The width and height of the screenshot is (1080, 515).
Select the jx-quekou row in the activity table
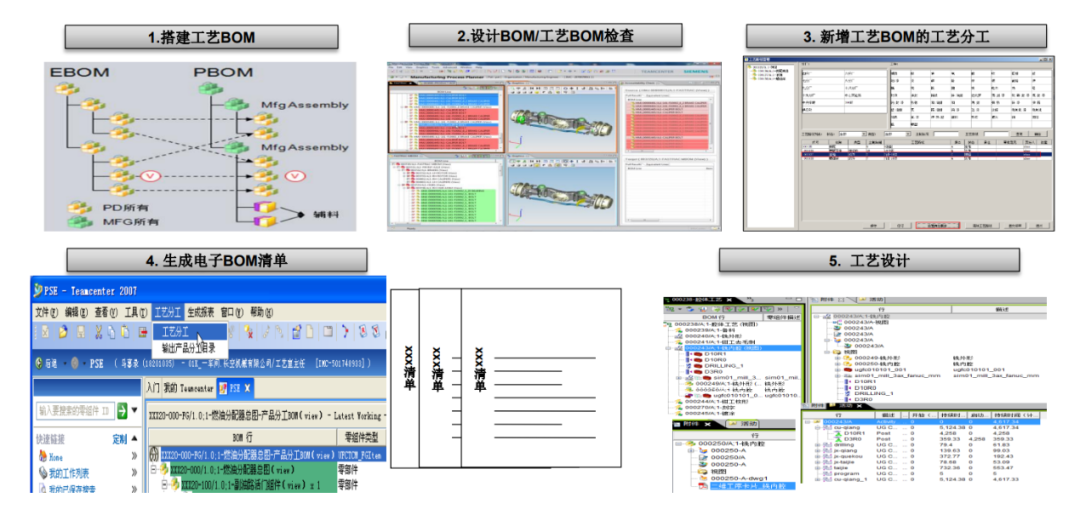923,456
